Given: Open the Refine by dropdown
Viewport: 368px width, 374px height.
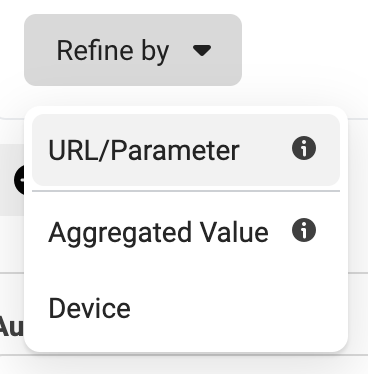Looking at the screenshot, I should click(133, 50).
